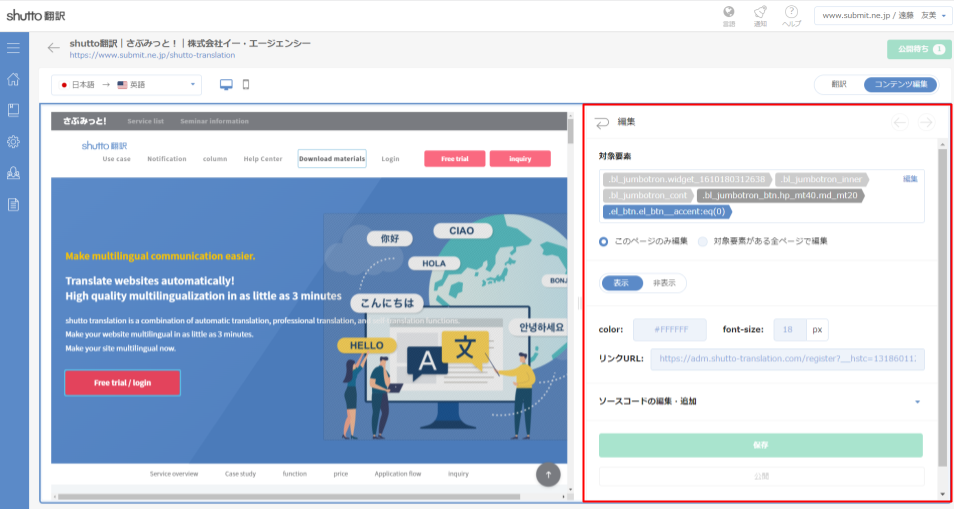Click Use case in preview nav

pos(116,159)
